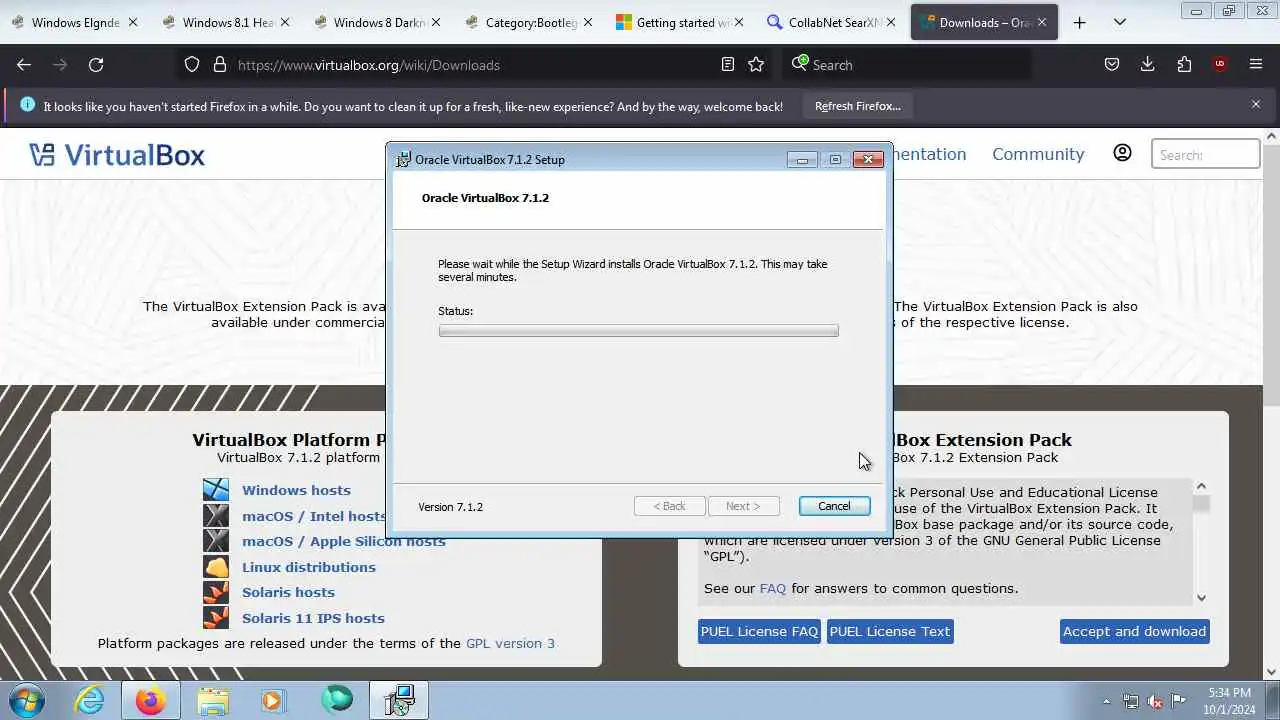Open the Windows hosts package icon

coord(216,490)
